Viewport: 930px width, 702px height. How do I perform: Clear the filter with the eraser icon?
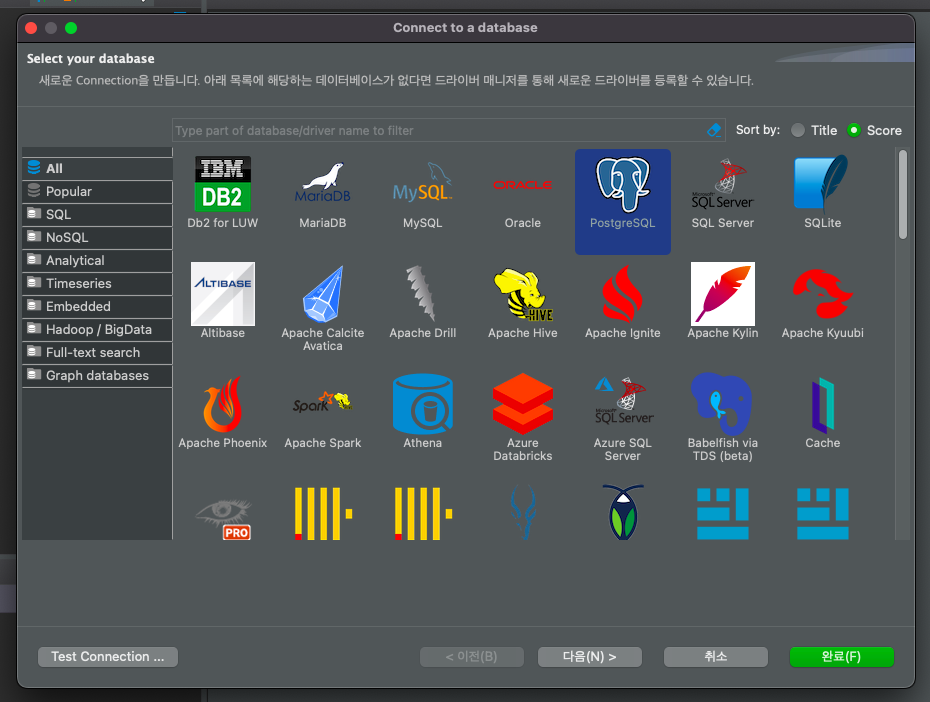pos(714,130)
